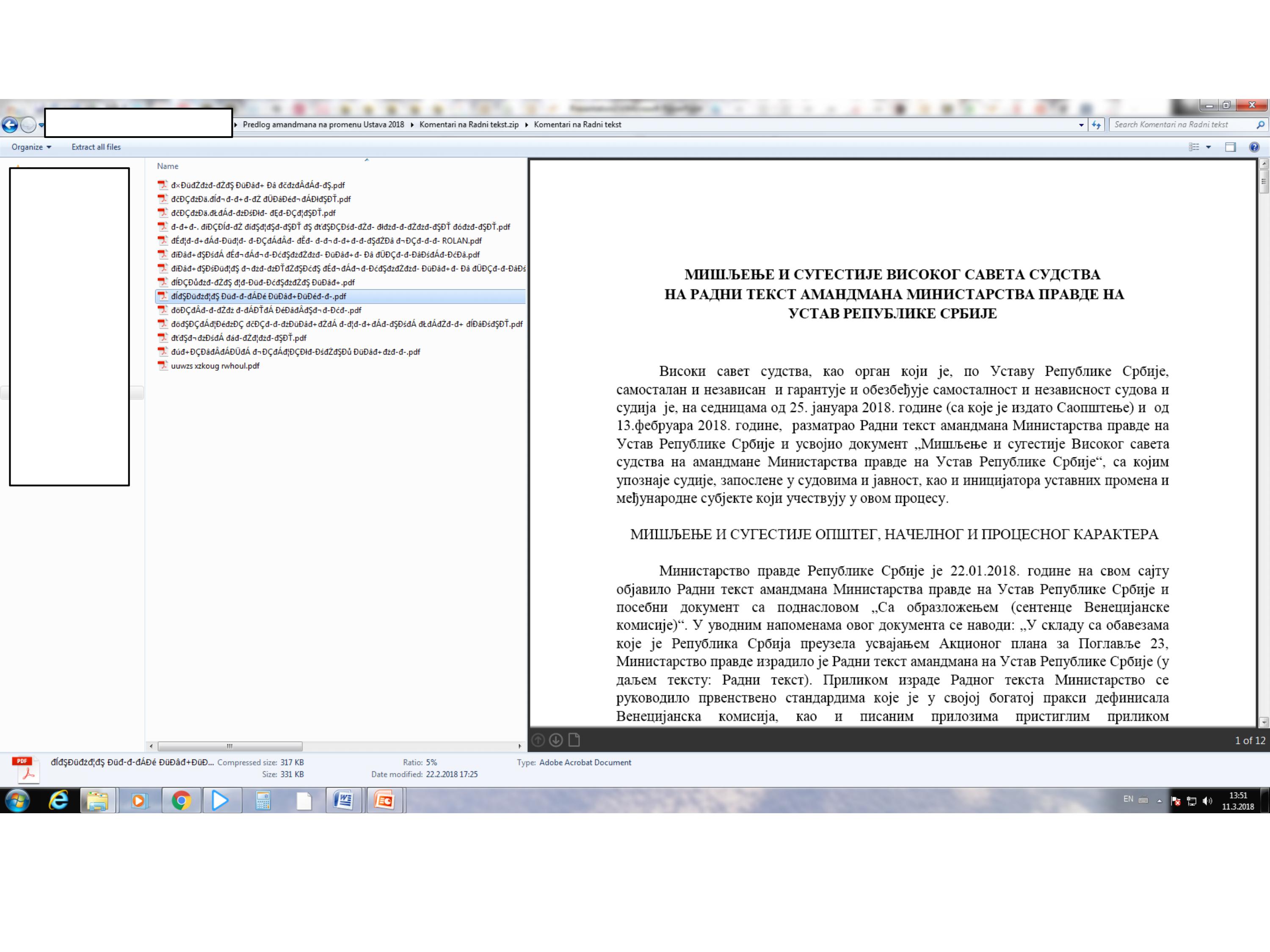Expand the address bar history dropdown
The height and width of the screenshot is (952, 1270).
click(x=1082, y=124)
